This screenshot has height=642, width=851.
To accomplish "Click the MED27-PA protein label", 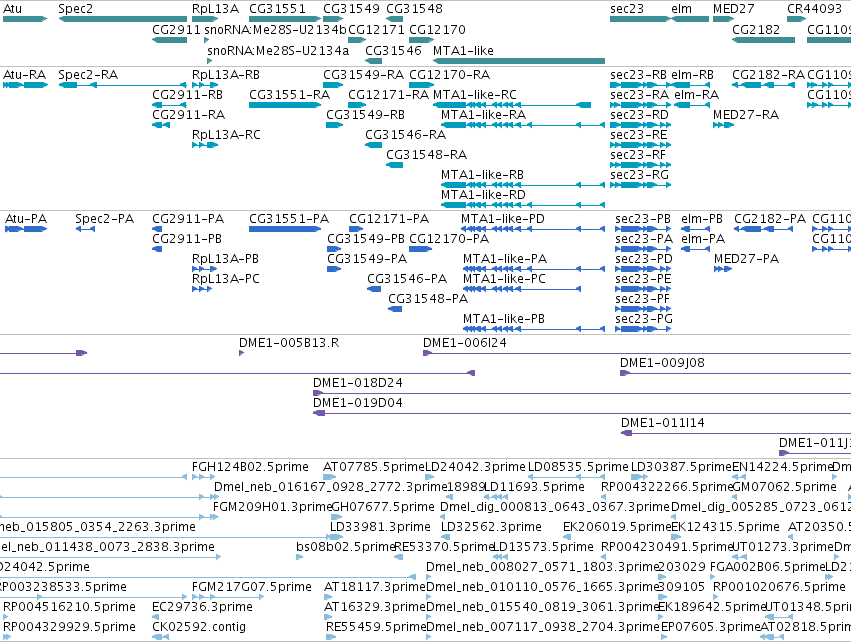I will point(747,259).
